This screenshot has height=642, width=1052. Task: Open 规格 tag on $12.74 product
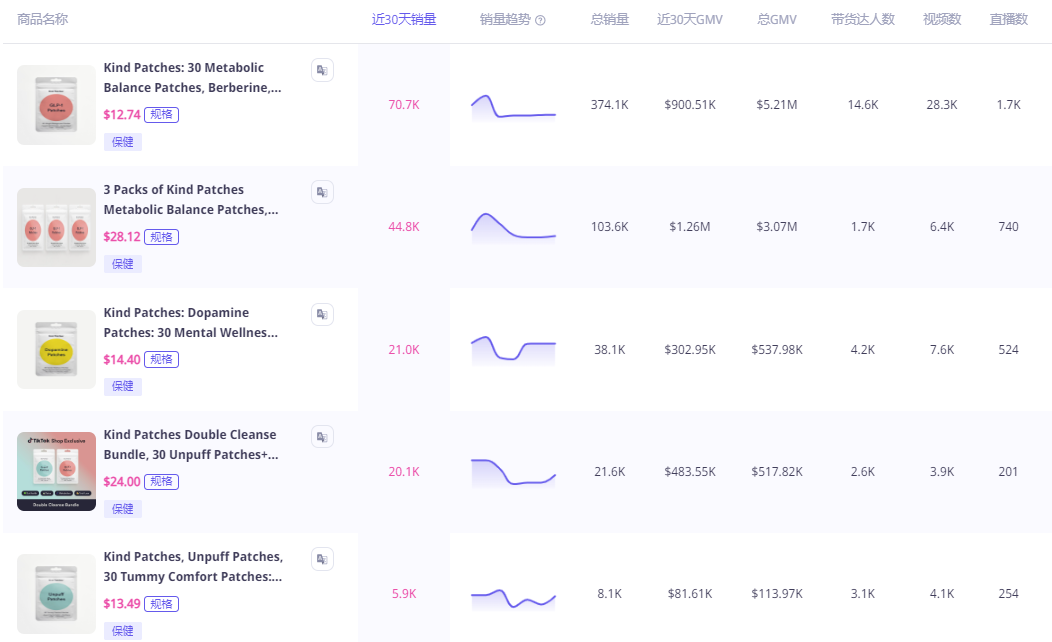161,114
